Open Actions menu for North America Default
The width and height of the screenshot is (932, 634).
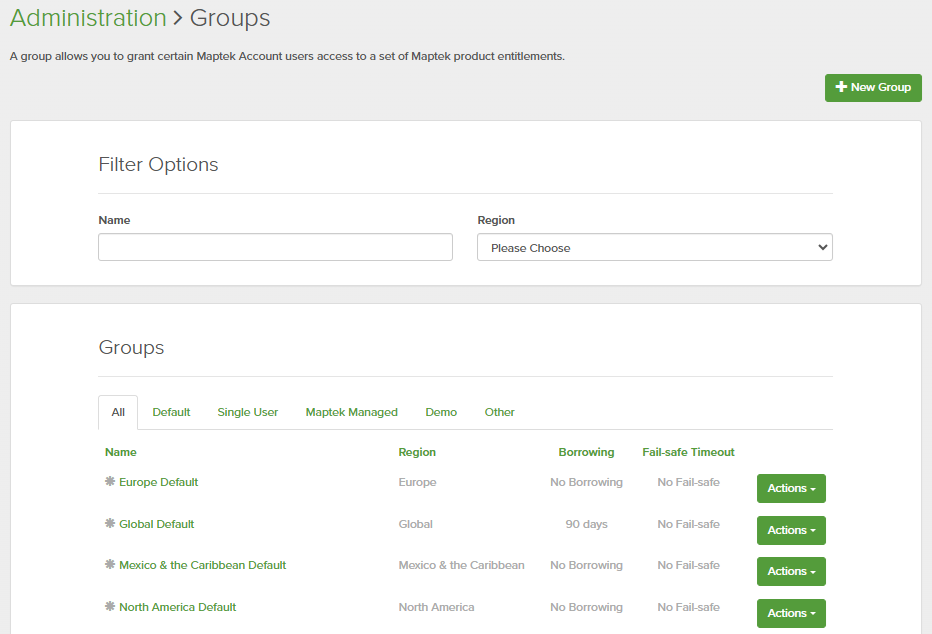791,613
